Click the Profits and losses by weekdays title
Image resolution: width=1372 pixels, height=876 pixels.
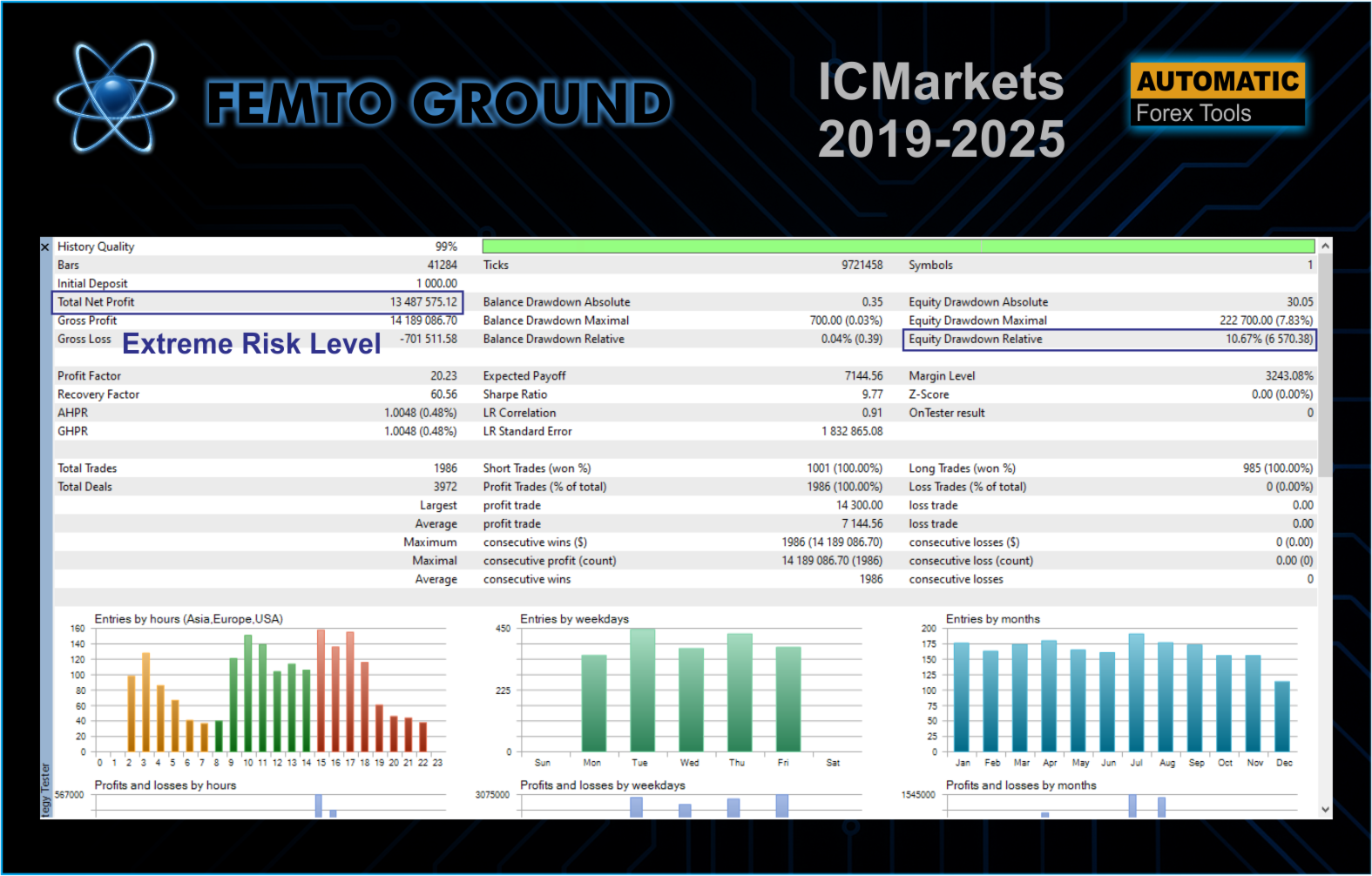click(603, 785)
